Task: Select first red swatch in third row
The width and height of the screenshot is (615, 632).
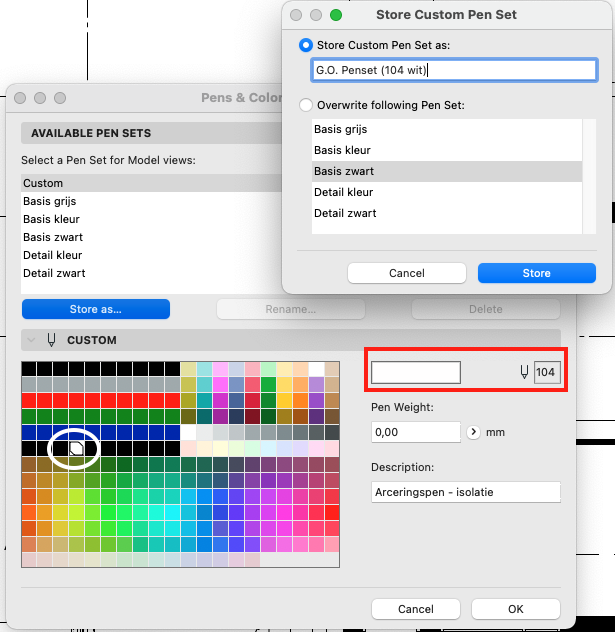Action: coord(29,401)
